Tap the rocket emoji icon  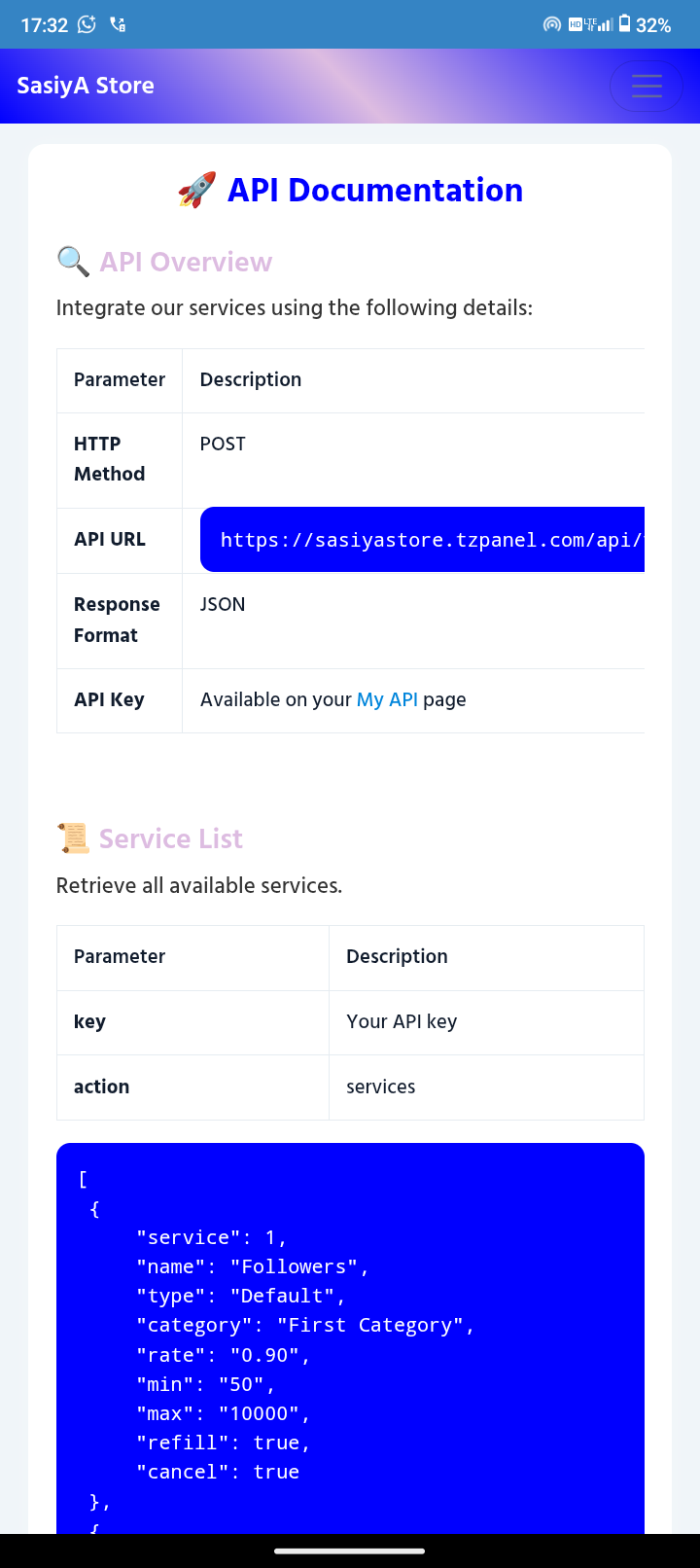coord(197,190)
